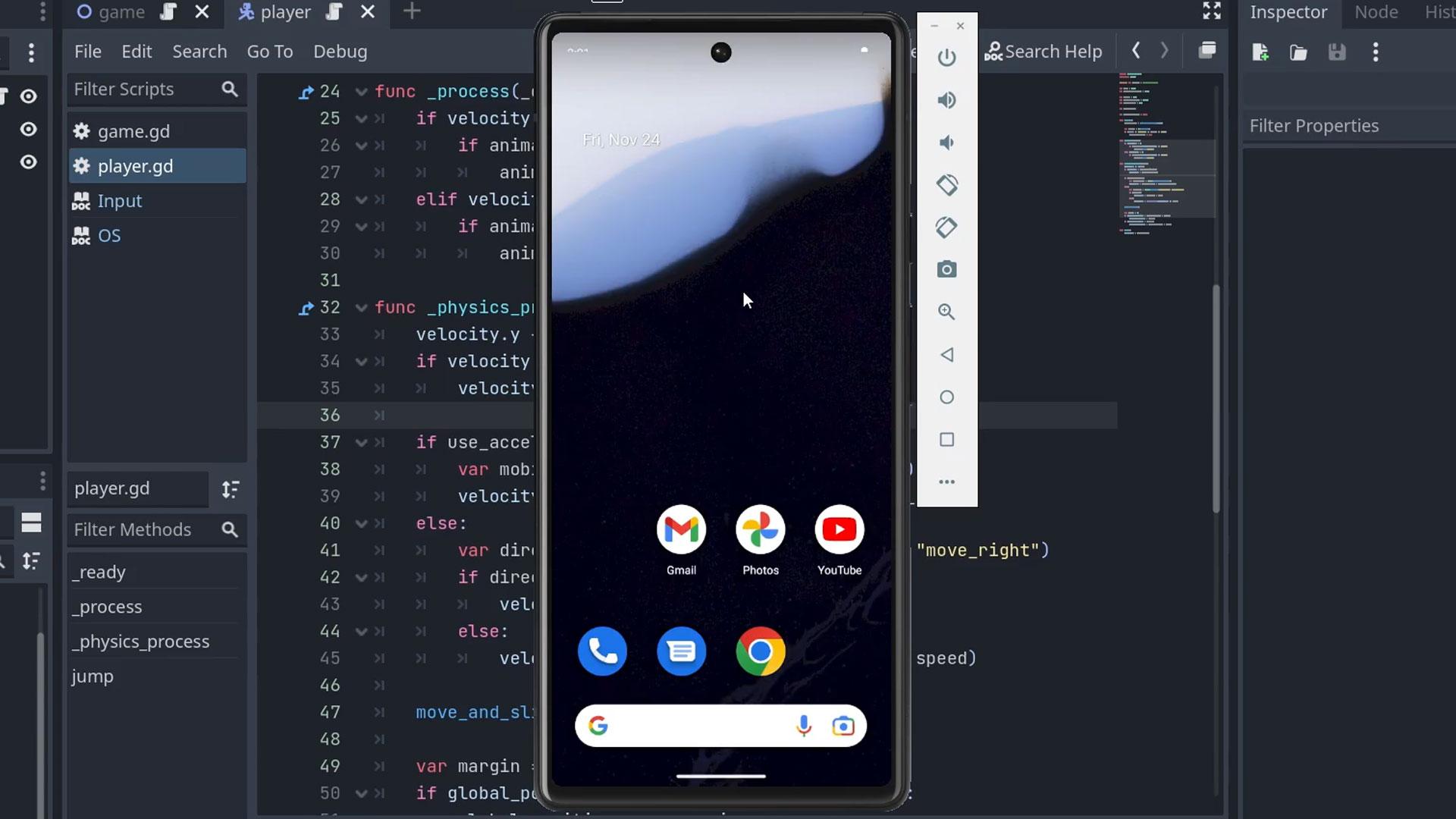Click the Android back navigation triangle
Screen dimensions: 1456x819
947,355
